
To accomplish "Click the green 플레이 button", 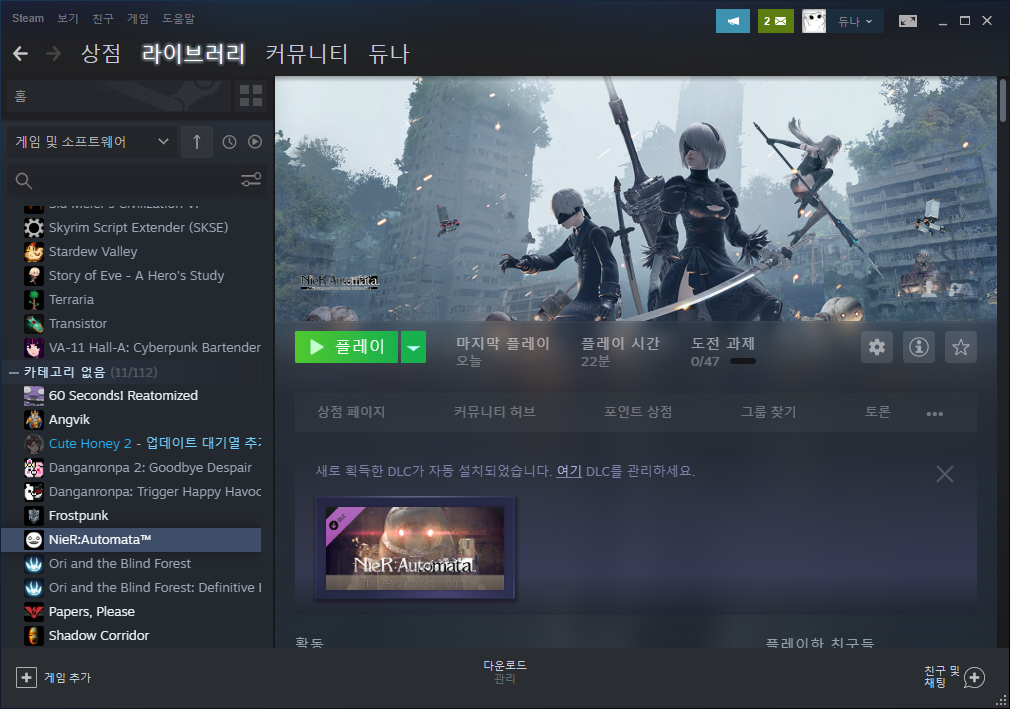I will click(347, 347).
